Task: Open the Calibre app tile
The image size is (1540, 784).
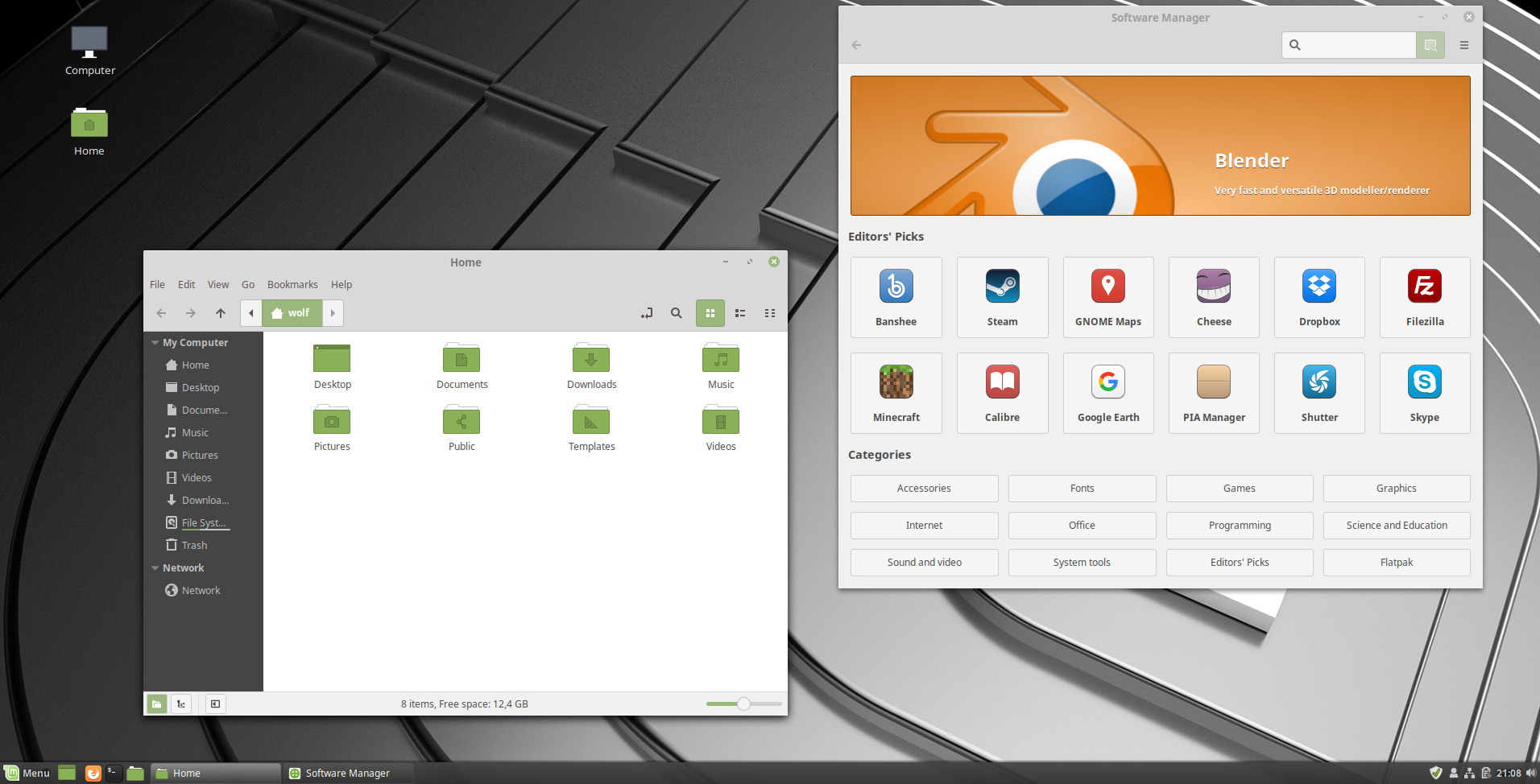Action: [1002, 393]
